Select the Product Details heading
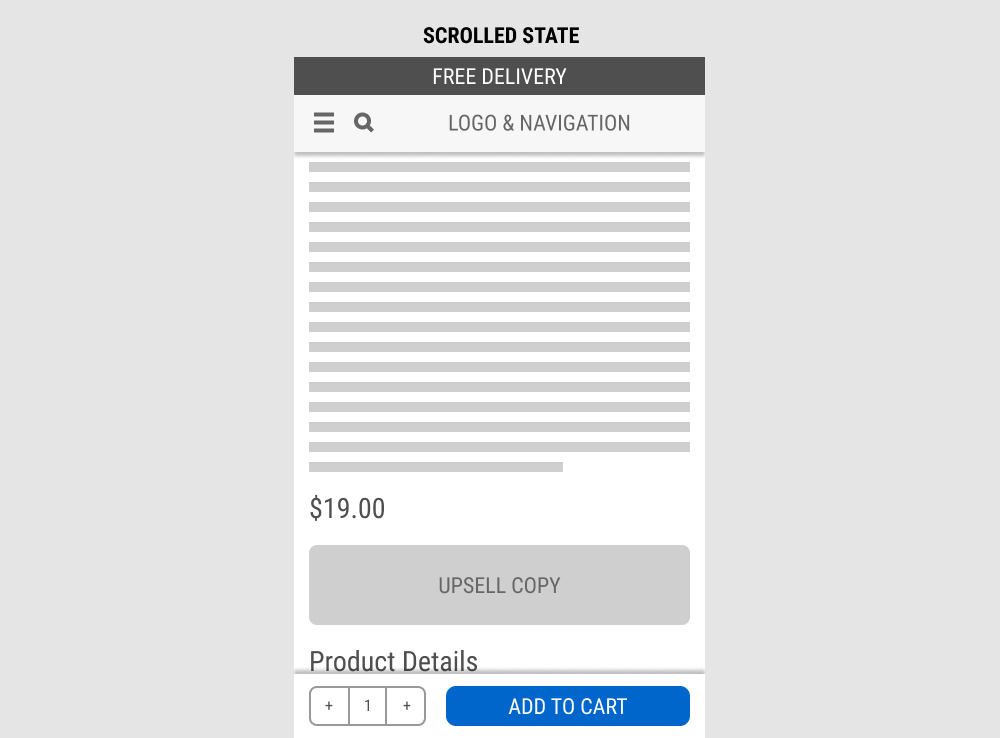Viewport: 1000px width, 738px height. (393, 660)
